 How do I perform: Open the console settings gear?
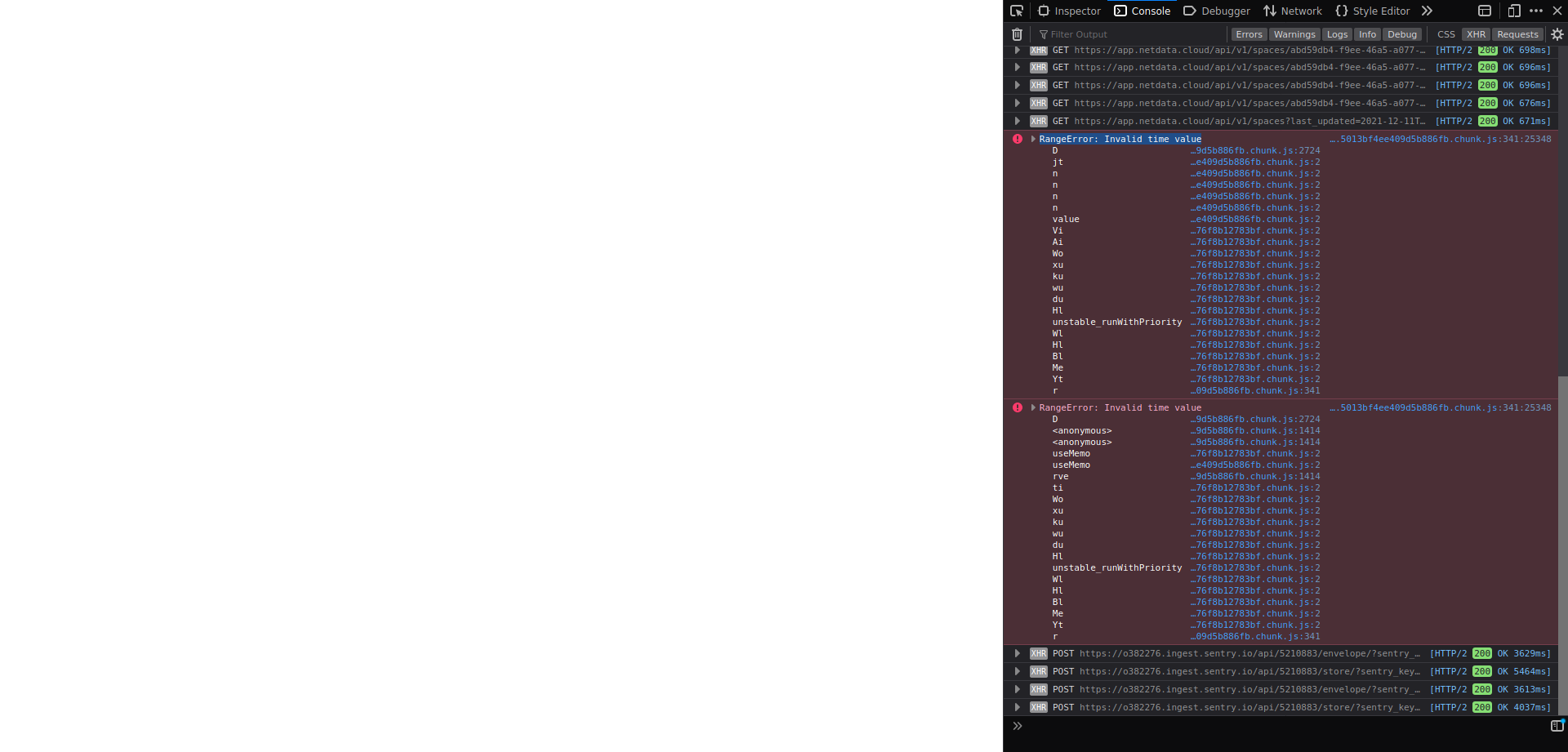pos(1557,34)
